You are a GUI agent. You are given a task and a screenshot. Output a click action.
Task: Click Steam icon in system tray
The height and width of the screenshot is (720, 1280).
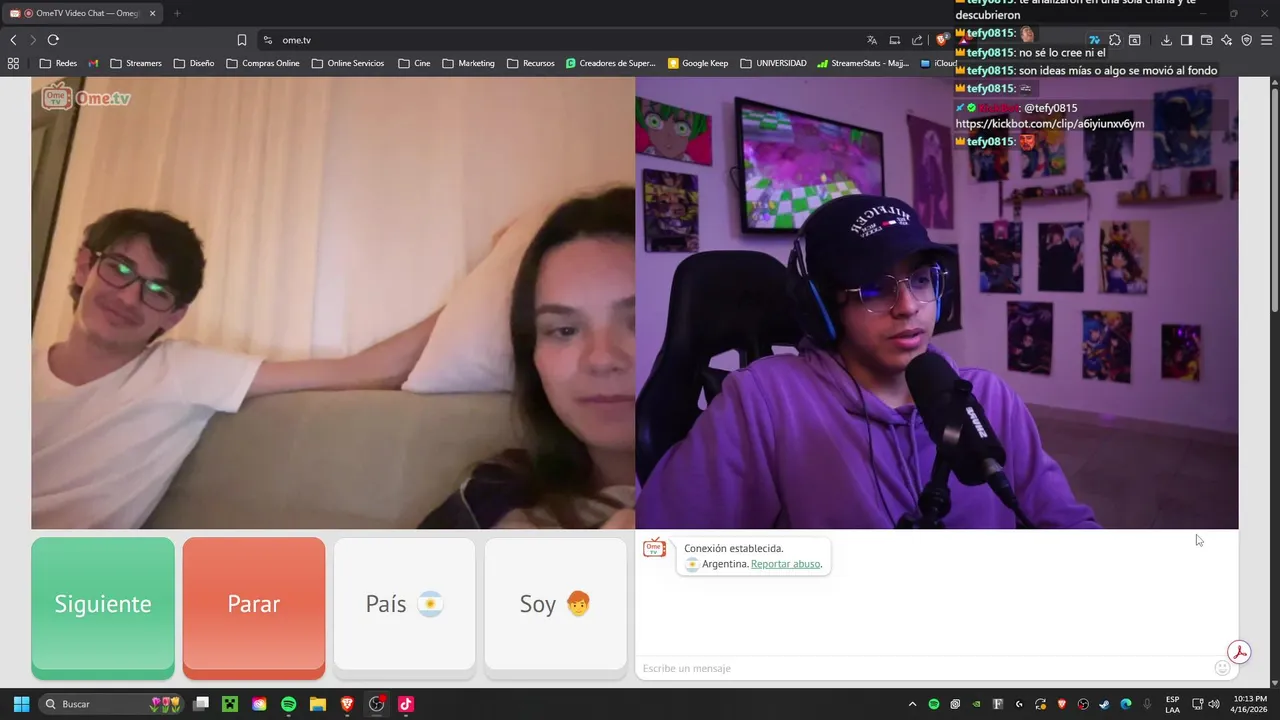tap(1105, 704)
